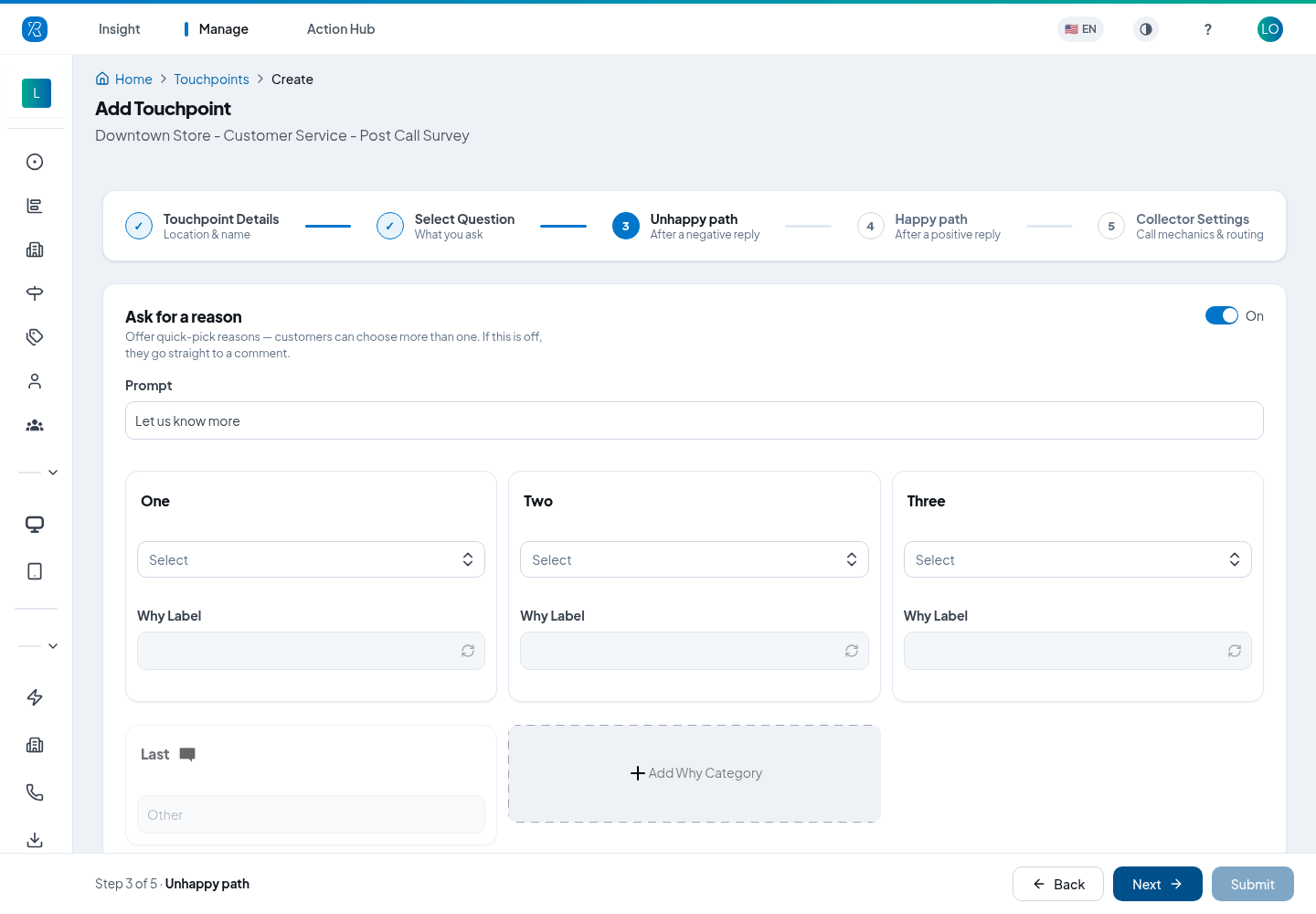
Task: Click the Back button
Action: [x=1058, y=884]
